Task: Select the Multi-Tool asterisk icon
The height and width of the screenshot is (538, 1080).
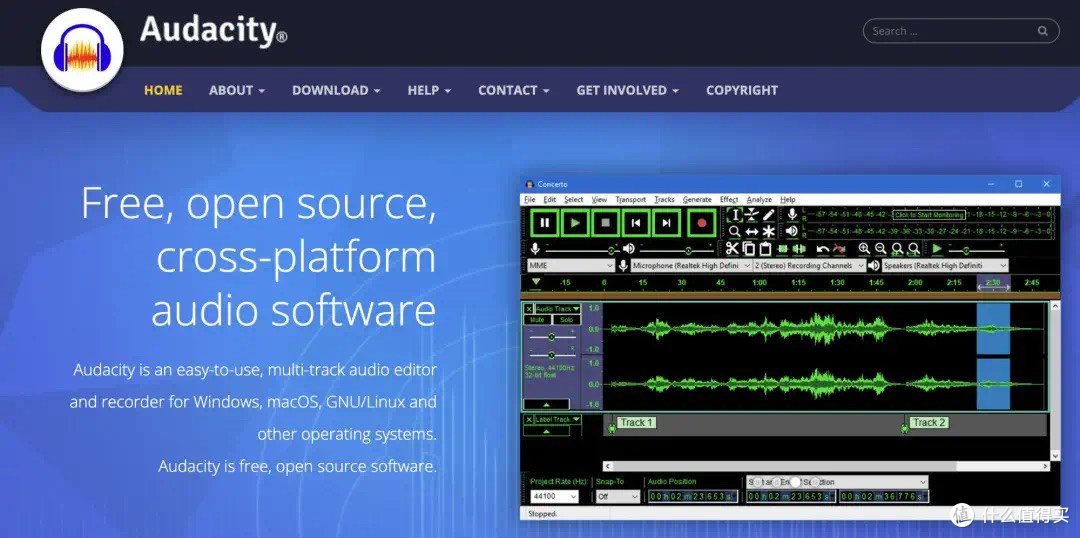Action: [x=769, y=231]
